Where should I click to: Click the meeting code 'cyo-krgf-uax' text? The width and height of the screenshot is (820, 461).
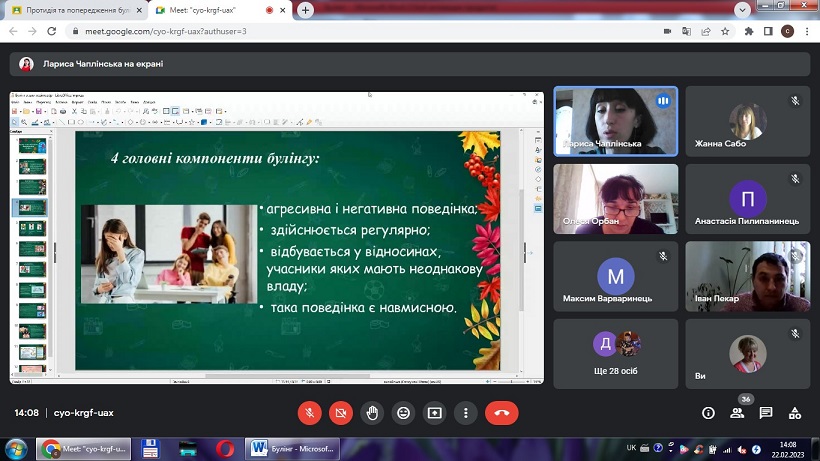[x=84, y=413]
